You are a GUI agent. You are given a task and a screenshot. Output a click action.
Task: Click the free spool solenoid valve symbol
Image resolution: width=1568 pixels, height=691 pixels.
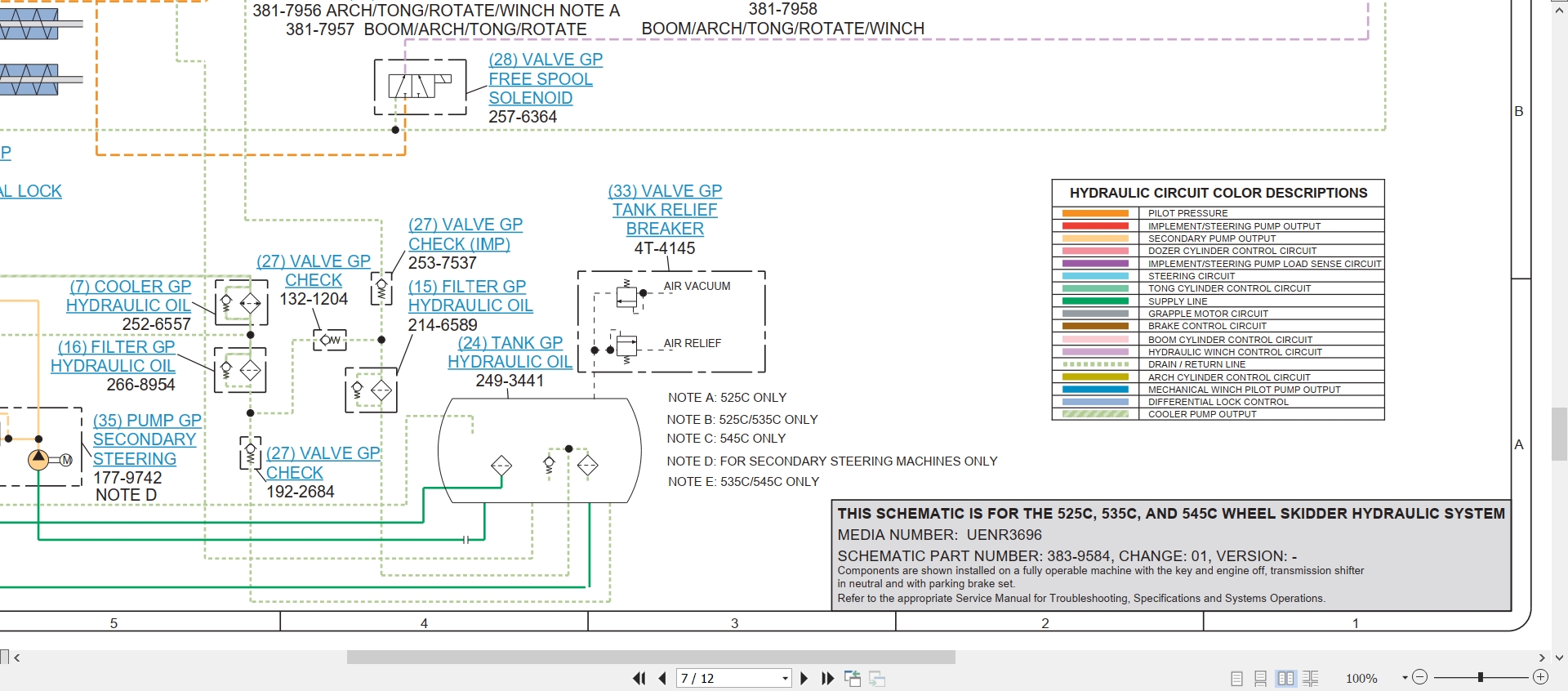420,86
